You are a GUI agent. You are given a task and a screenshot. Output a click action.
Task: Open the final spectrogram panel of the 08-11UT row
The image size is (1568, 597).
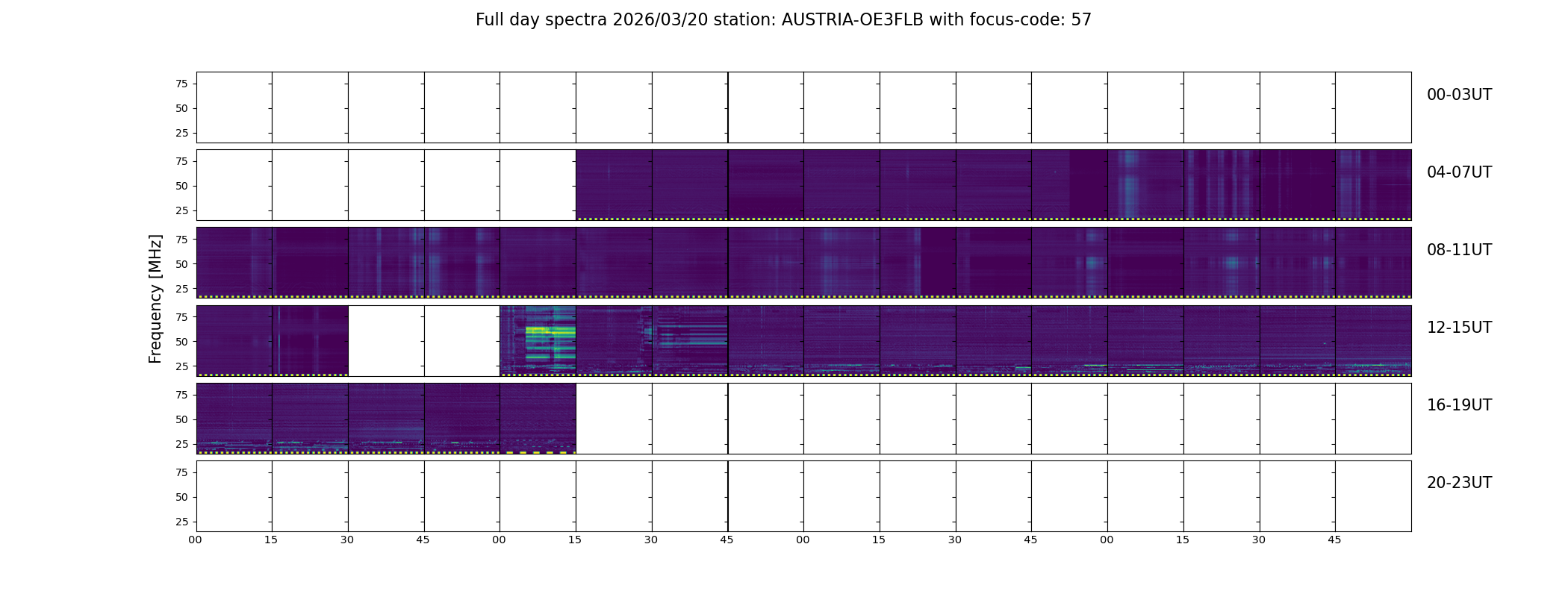tap(1373, 263)
